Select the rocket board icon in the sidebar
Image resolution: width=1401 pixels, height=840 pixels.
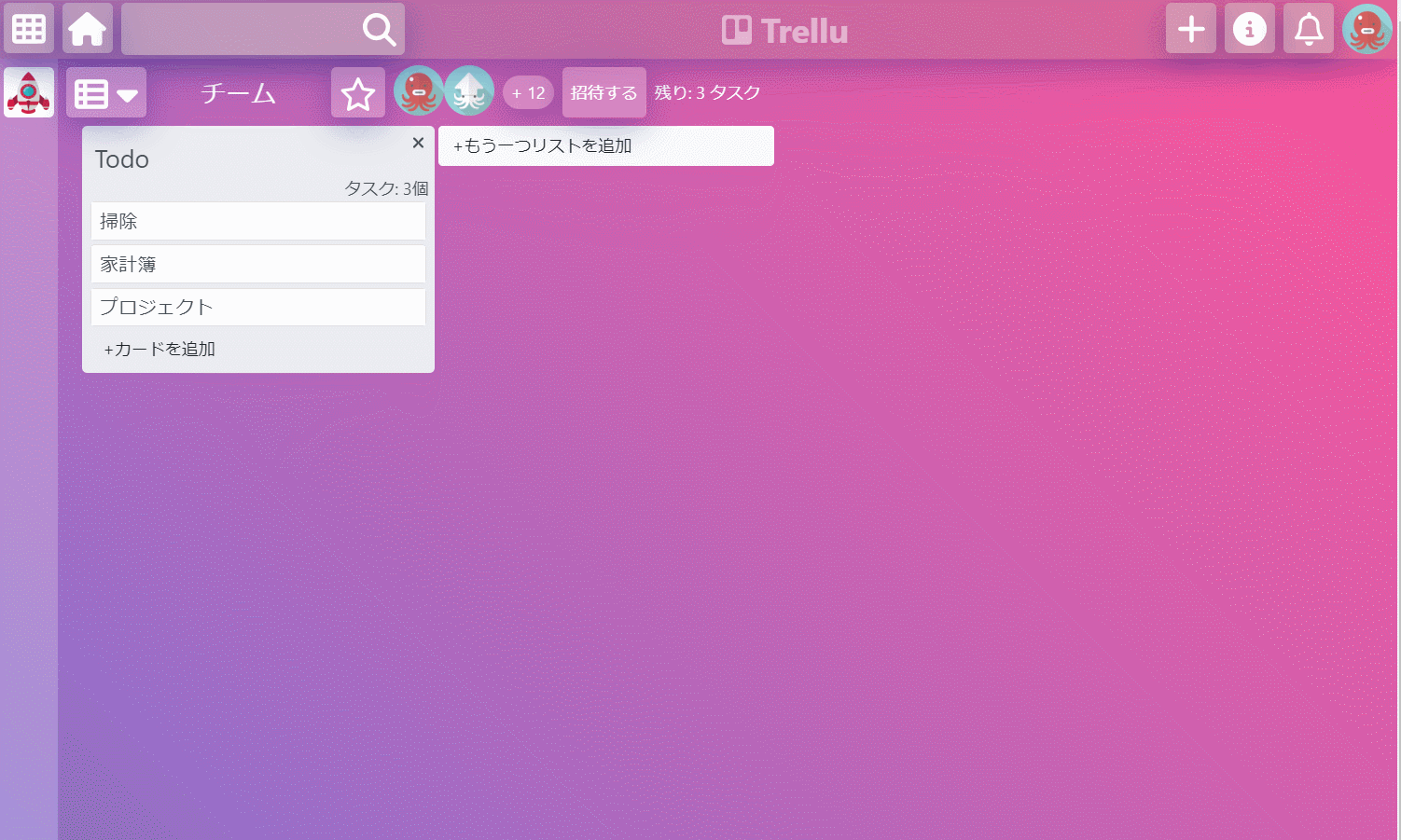point(28,91)
